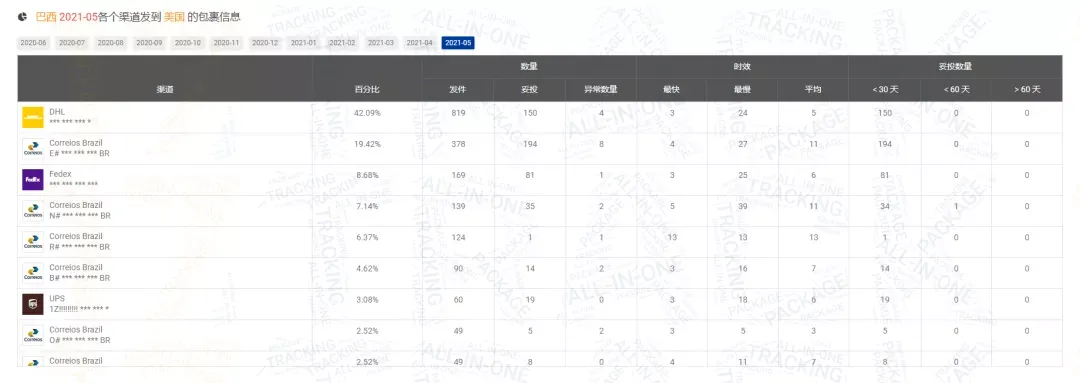
Task: Click the Correios logo in the B# row
Action: point(33,273)
